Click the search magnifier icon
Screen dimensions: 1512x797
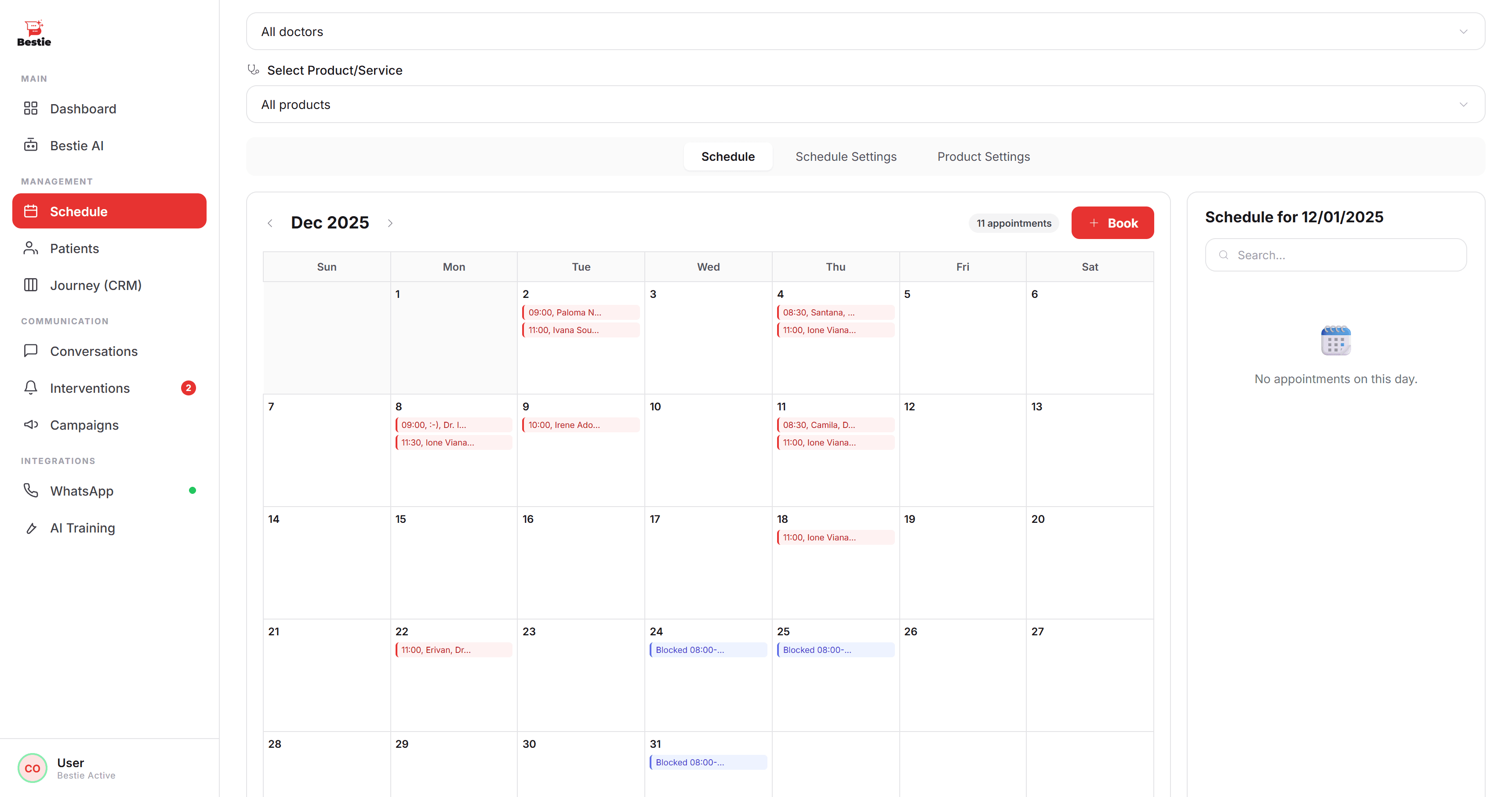click(x=1224, y=255)
